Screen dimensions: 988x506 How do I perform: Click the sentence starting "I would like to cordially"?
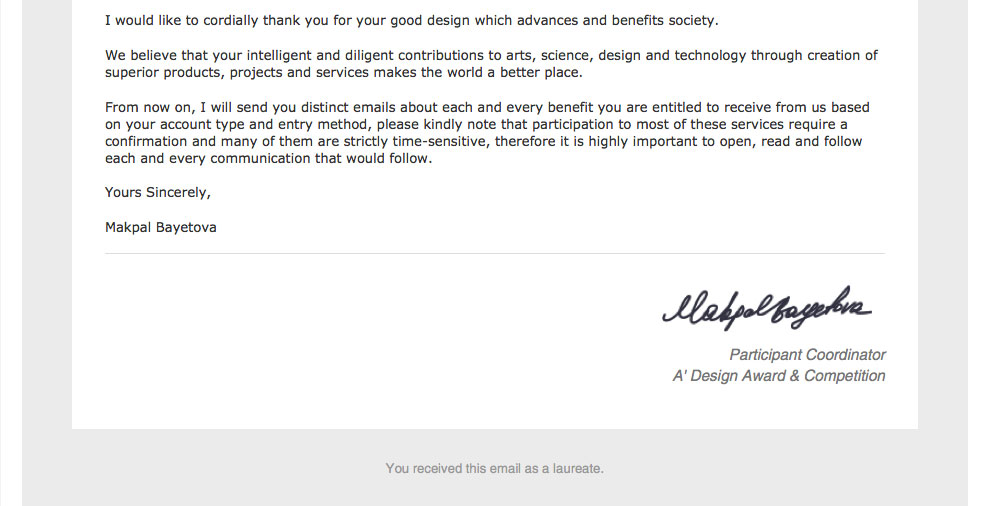click(x=411, y=20)
